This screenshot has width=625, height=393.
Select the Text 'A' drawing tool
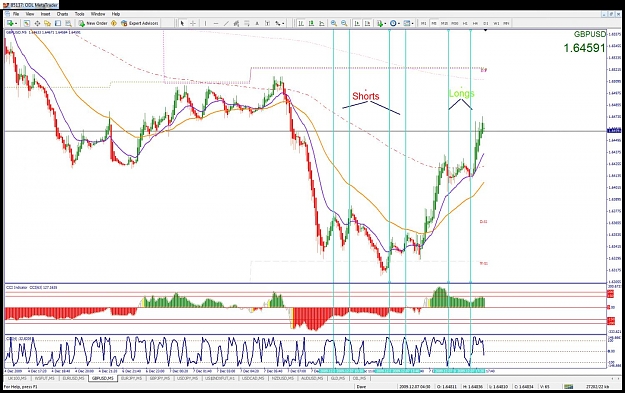[257, 24]
